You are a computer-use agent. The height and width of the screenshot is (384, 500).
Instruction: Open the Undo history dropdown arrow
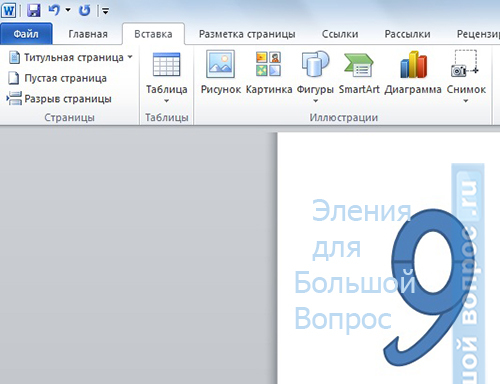(x=68, y=10)
